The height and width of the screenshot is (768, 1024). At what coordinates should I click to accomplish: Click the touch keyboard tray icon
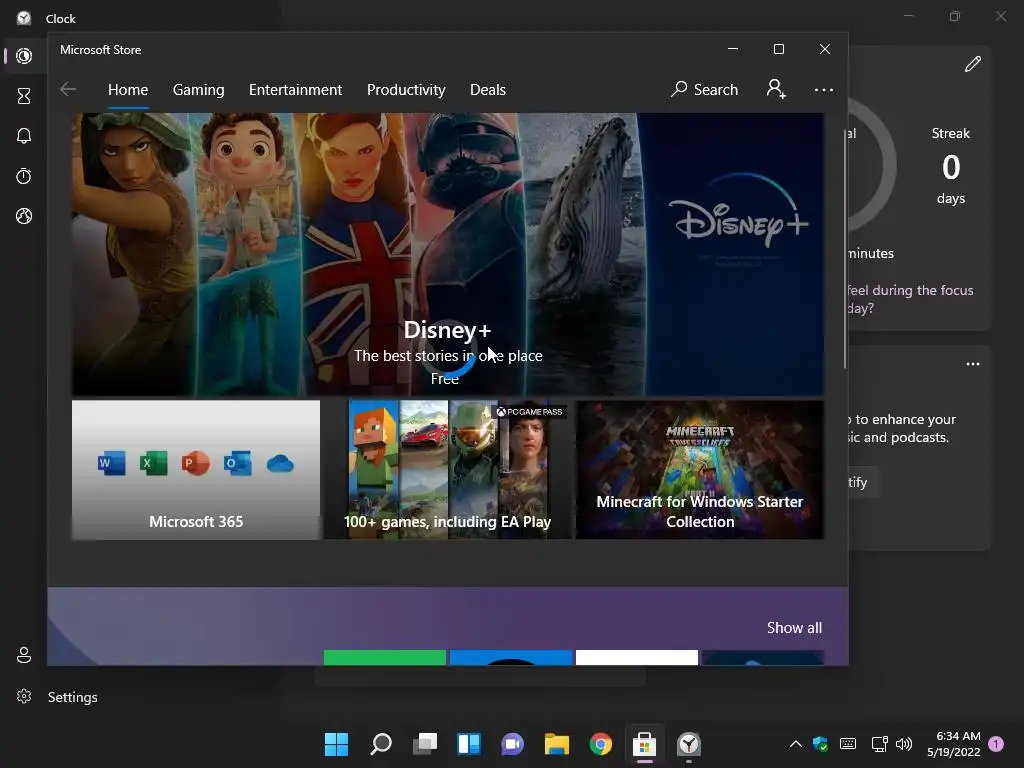(848, 744)
